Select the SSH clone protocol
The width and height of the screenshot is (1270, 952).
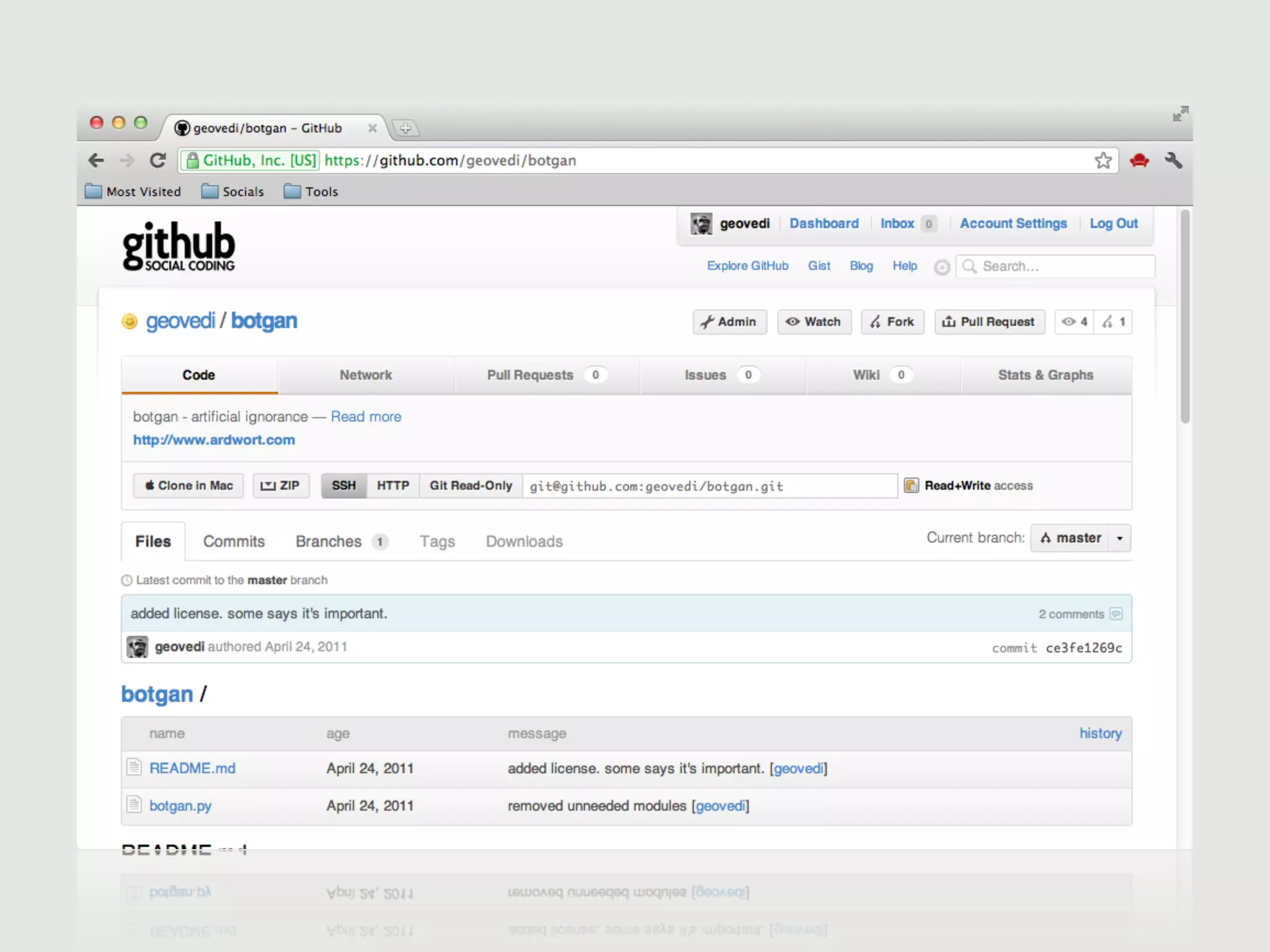tap(344, 485)
